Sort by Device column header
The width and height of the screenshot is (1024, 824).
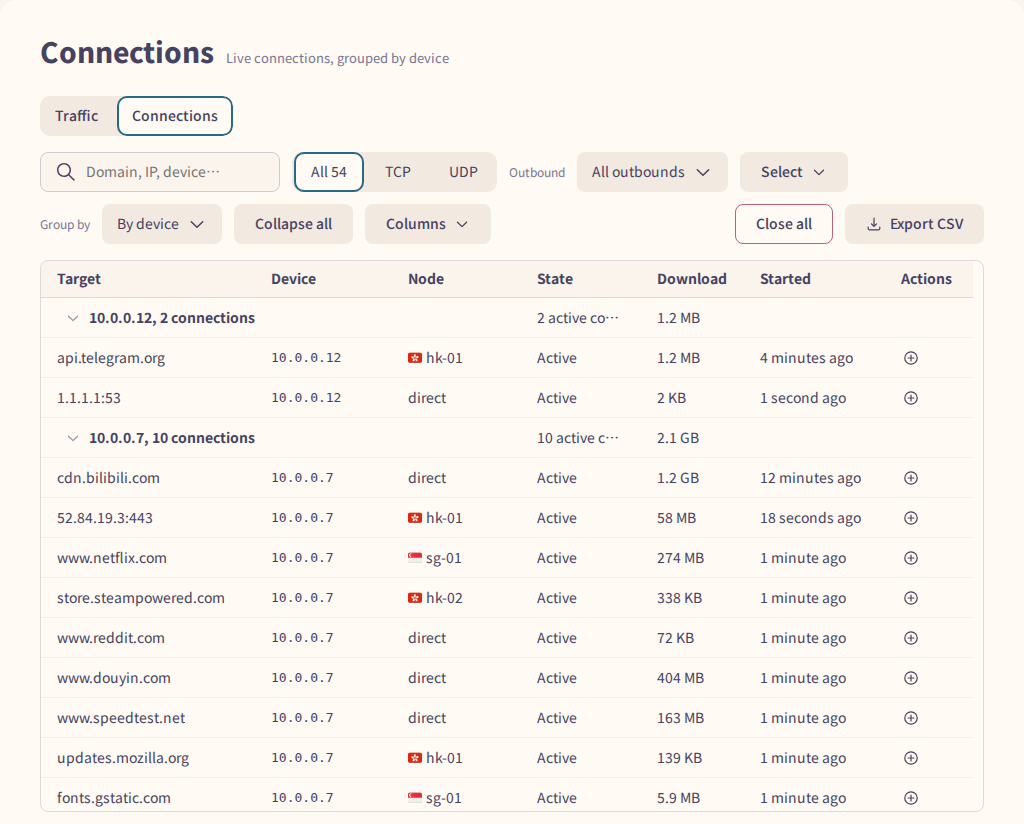[x=294, y=279]
